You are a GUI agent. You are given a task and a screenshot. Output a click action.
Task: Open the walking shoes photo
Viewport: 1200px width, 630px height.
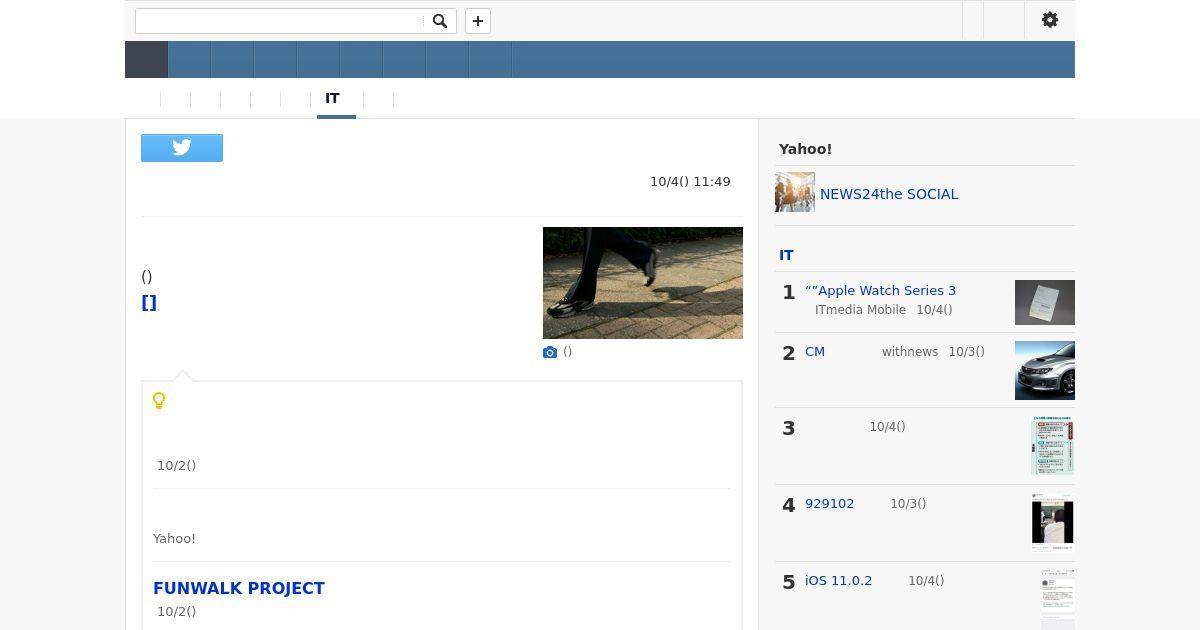(x=643, y=283)
